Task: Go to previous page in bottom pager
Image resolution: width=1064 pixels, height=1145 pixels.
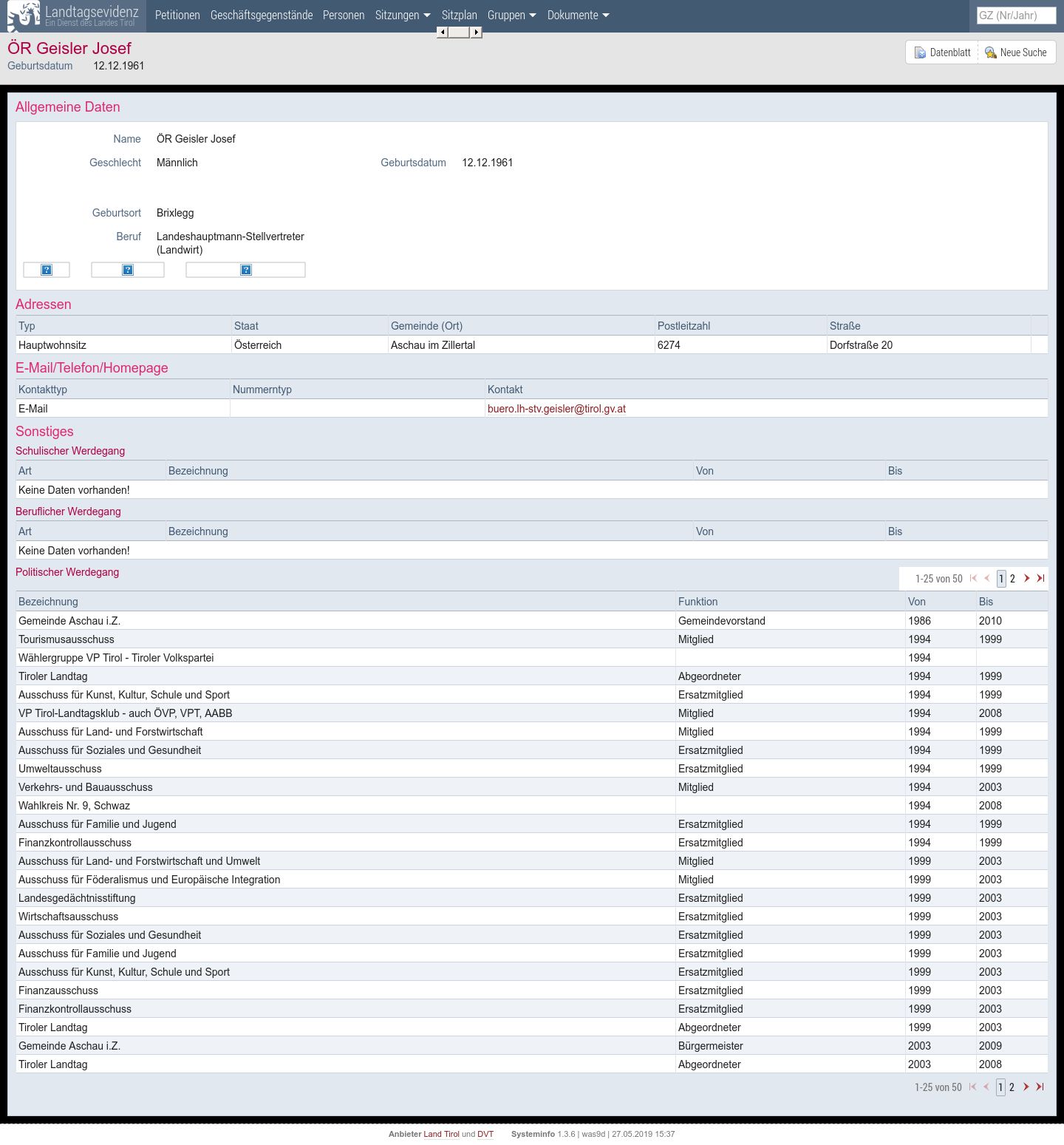Action: (986, 1087)
